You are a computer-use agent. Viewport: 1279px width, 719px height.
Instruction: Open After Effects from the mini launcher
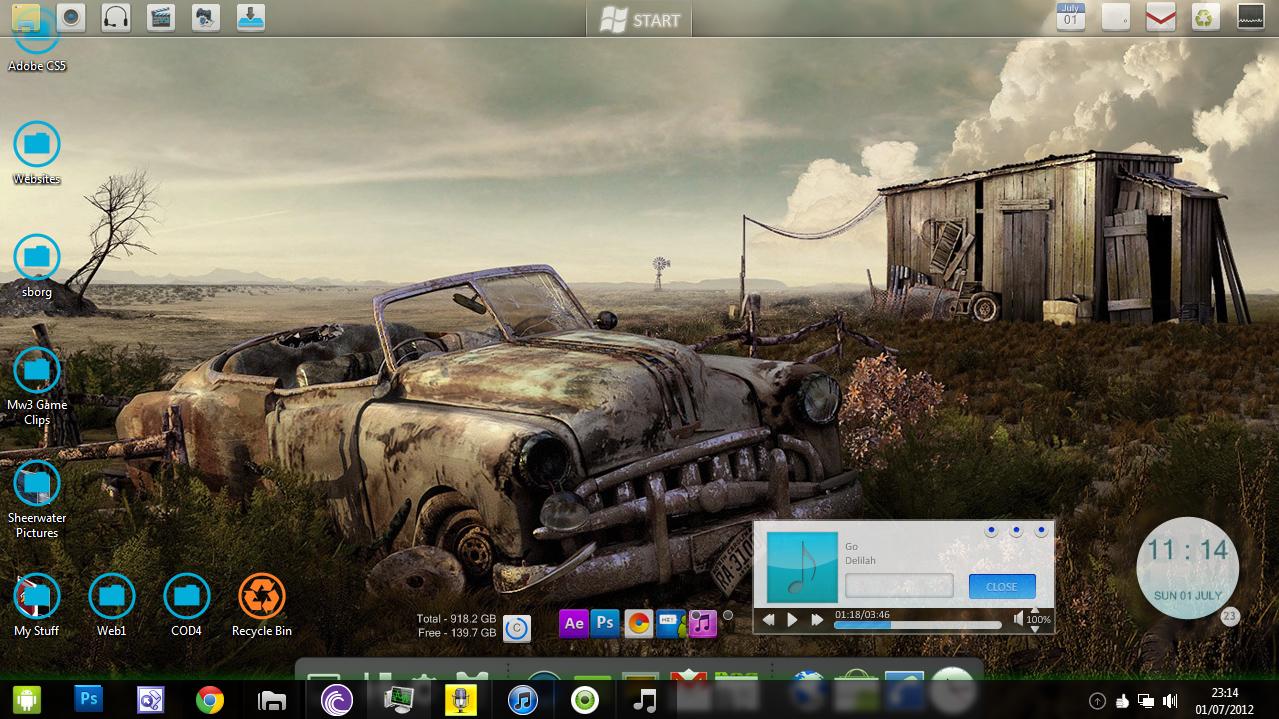pos(573,623)
